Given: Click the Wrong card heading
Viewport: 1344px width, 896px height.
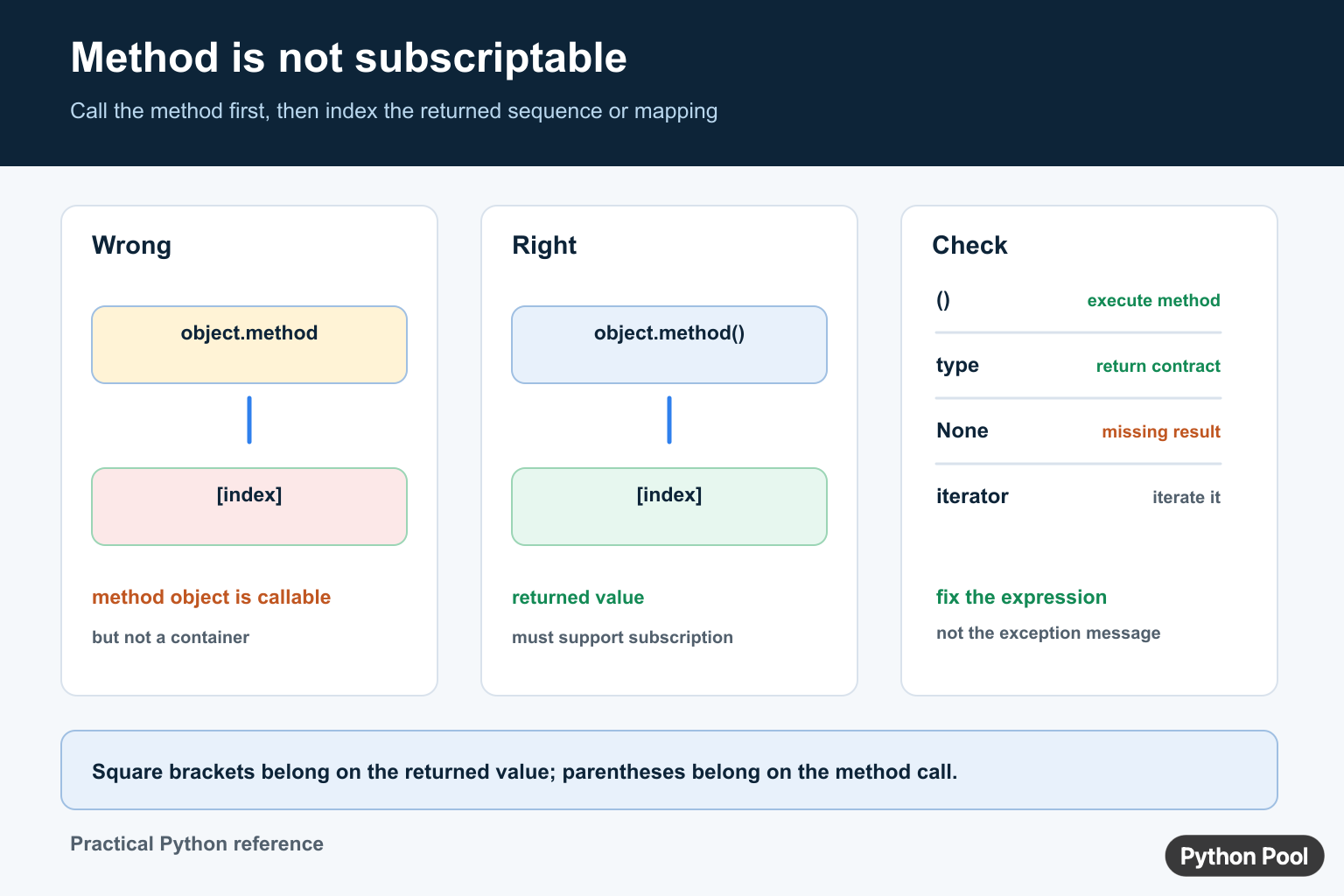Looking at the screenshot, I should pos(131,245).
